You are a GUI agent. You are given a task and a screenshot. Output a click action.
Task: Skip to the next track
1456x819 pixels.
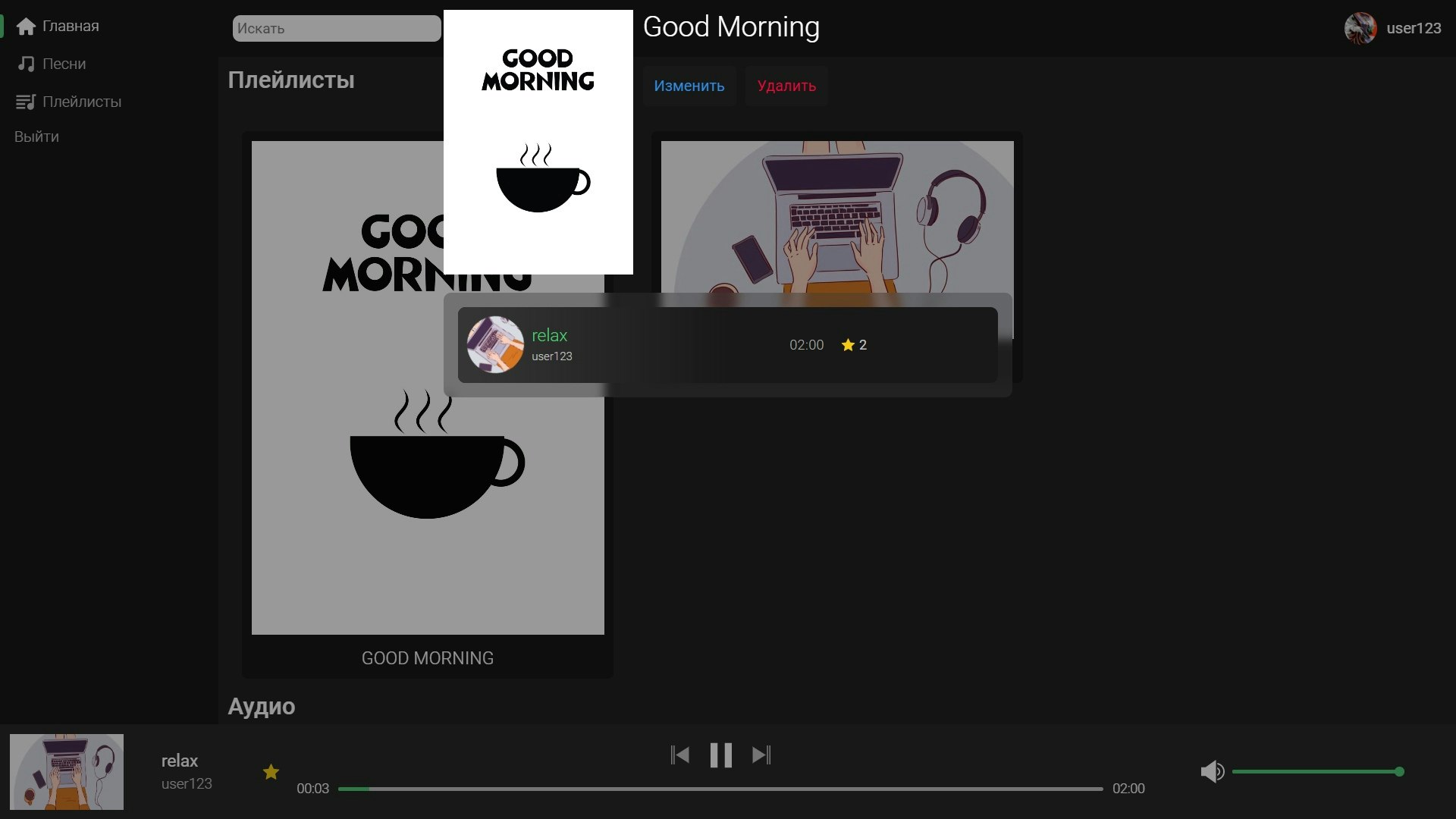tap(761, 755)
